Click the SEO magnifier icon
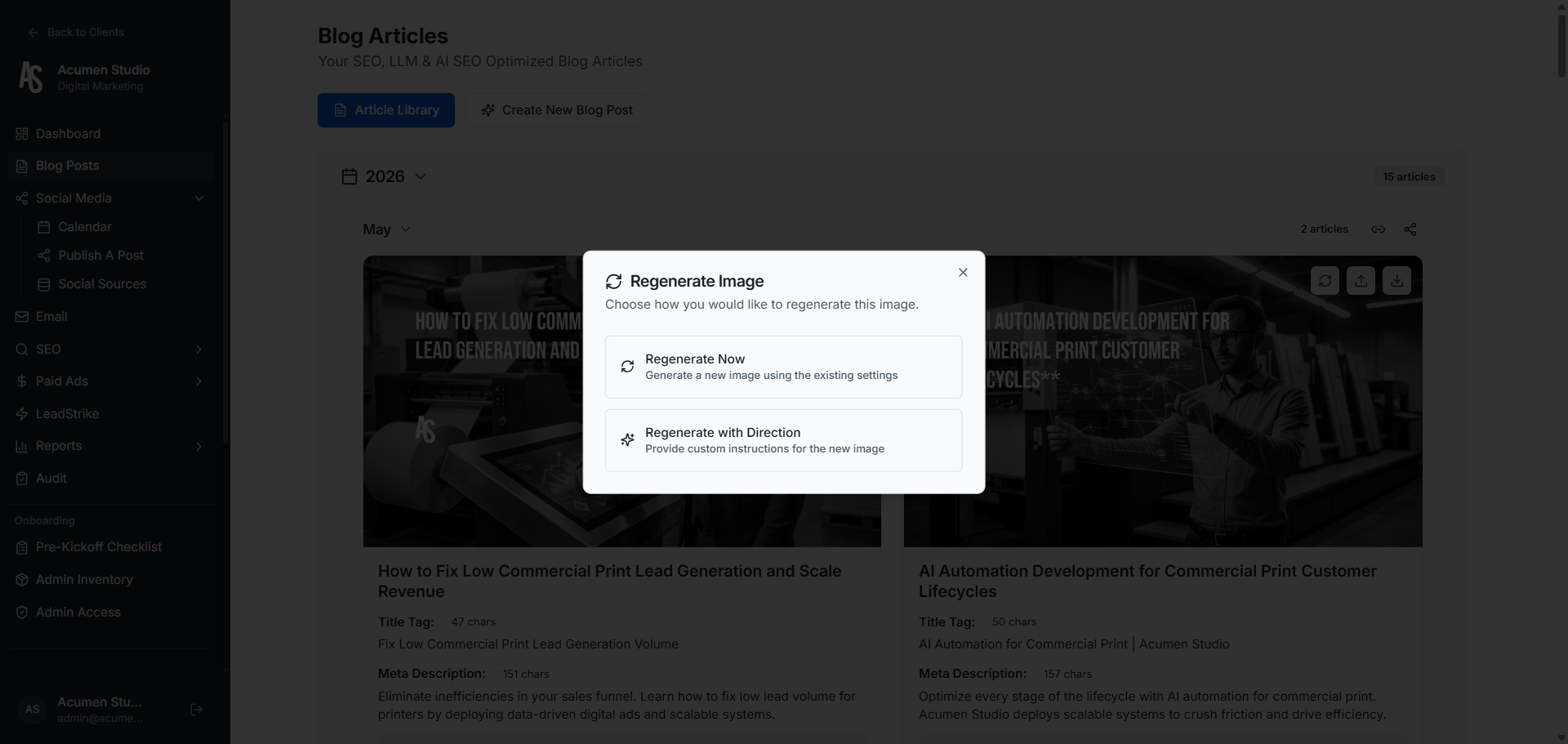The width and height of the screenshot is (1568, 744). point(22,350)
